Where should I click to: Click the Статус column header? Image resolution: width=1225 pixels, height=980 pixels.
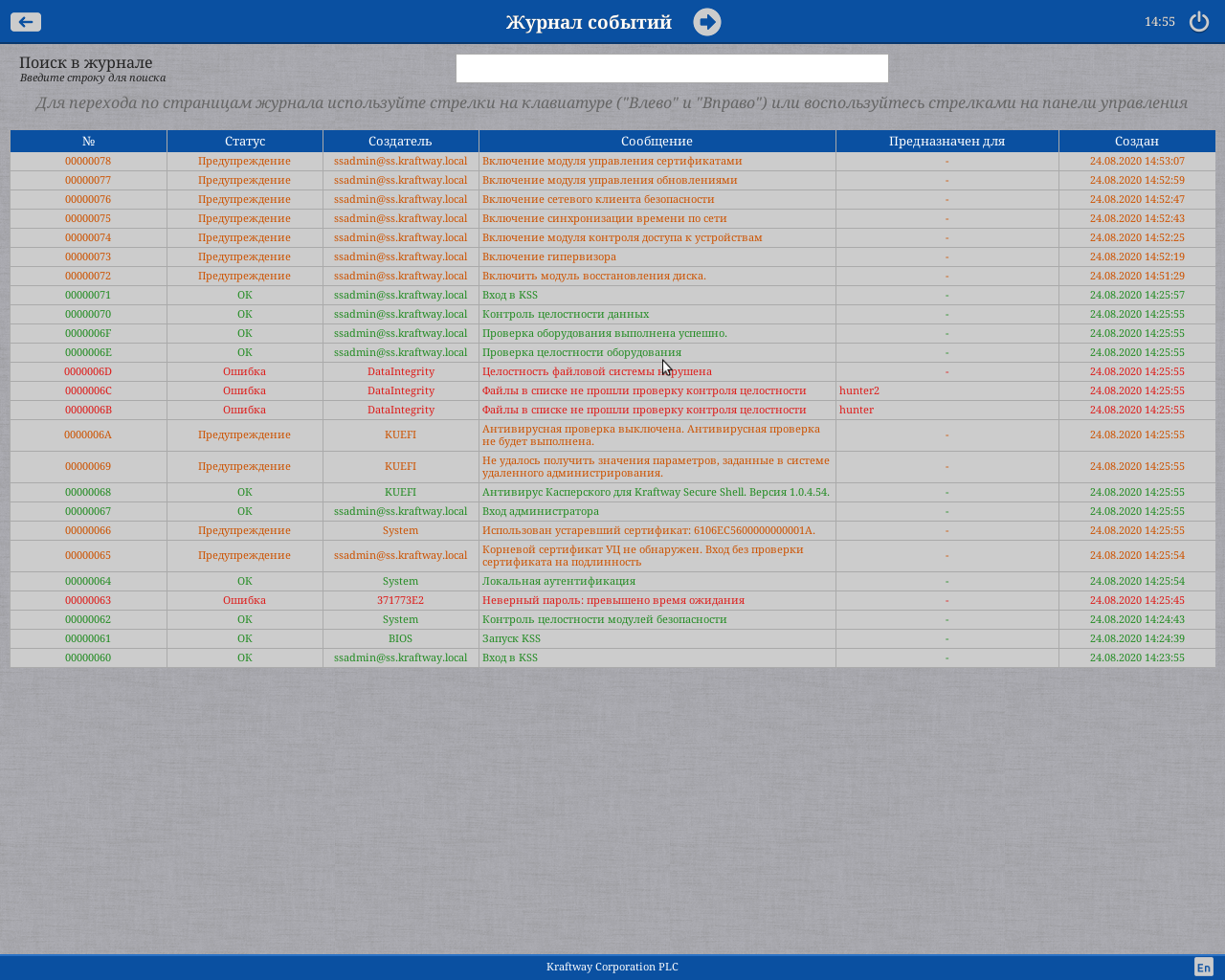coord(245,141)
